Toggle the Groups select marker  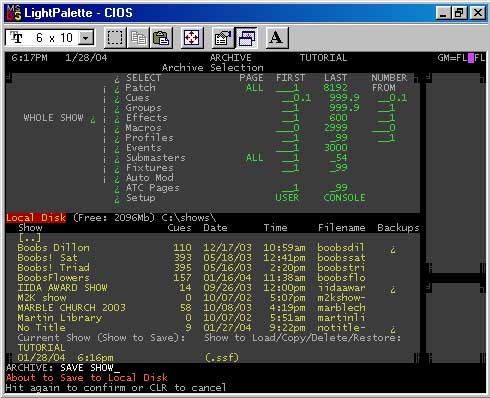117,109
